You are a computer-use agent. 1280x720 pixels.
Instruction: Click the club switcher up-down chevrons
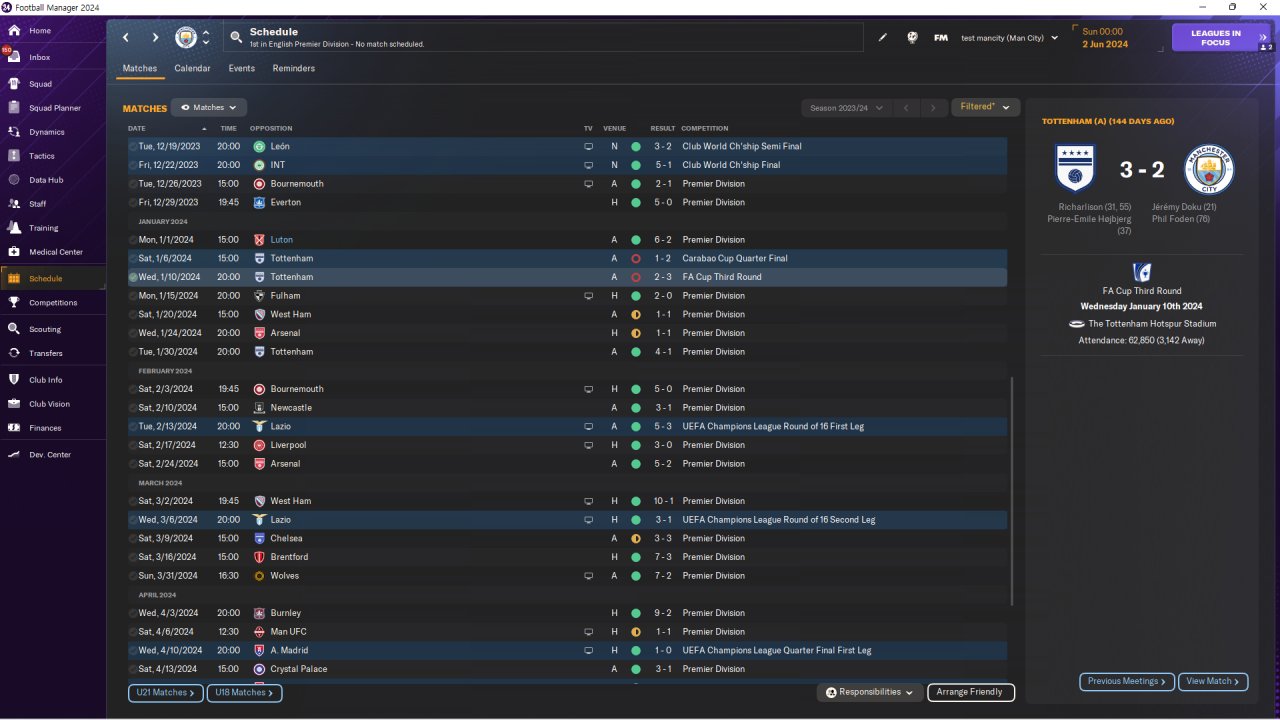point(206,38)
